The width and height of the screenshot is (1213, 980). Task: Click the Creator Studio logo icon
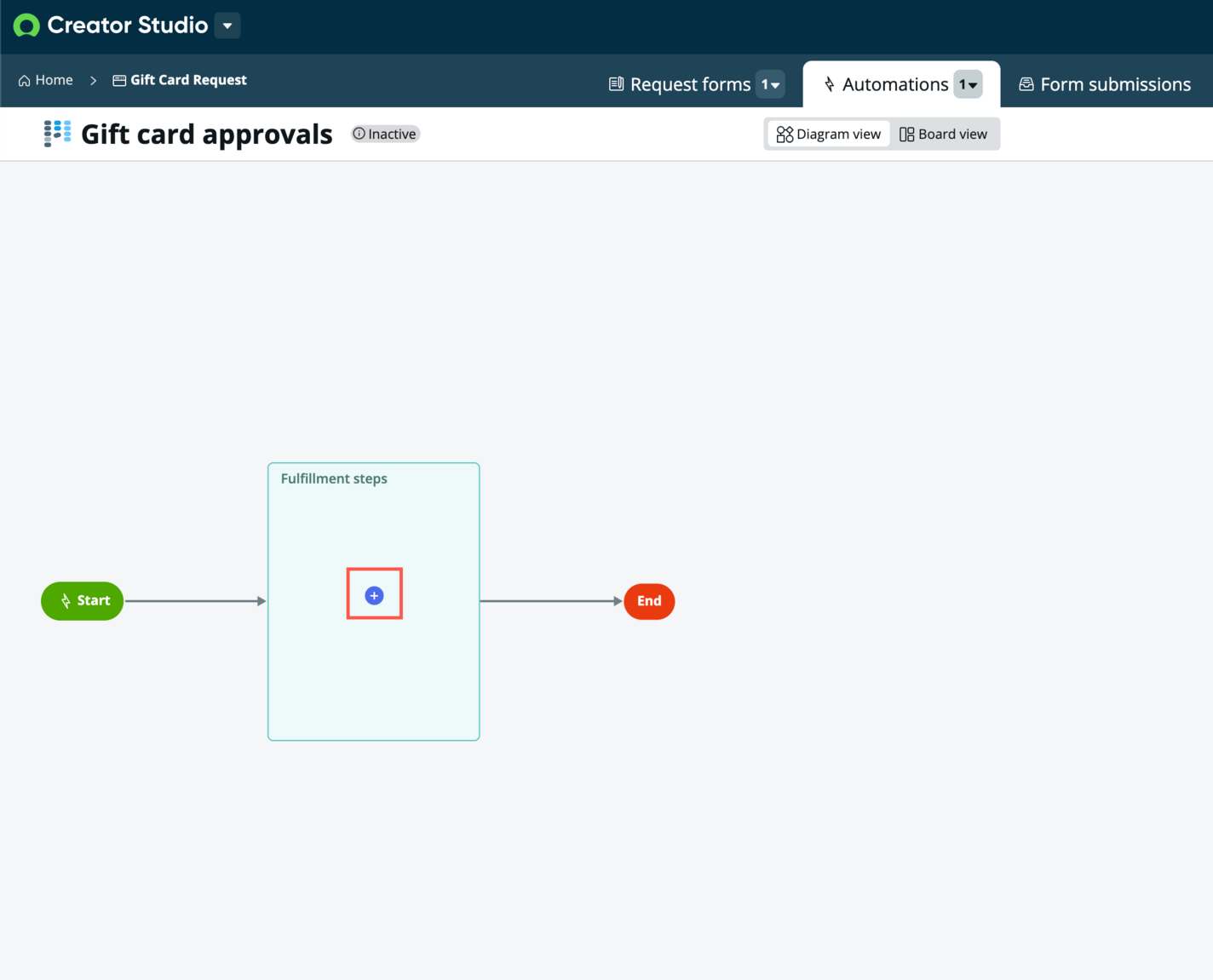[26, 26]
